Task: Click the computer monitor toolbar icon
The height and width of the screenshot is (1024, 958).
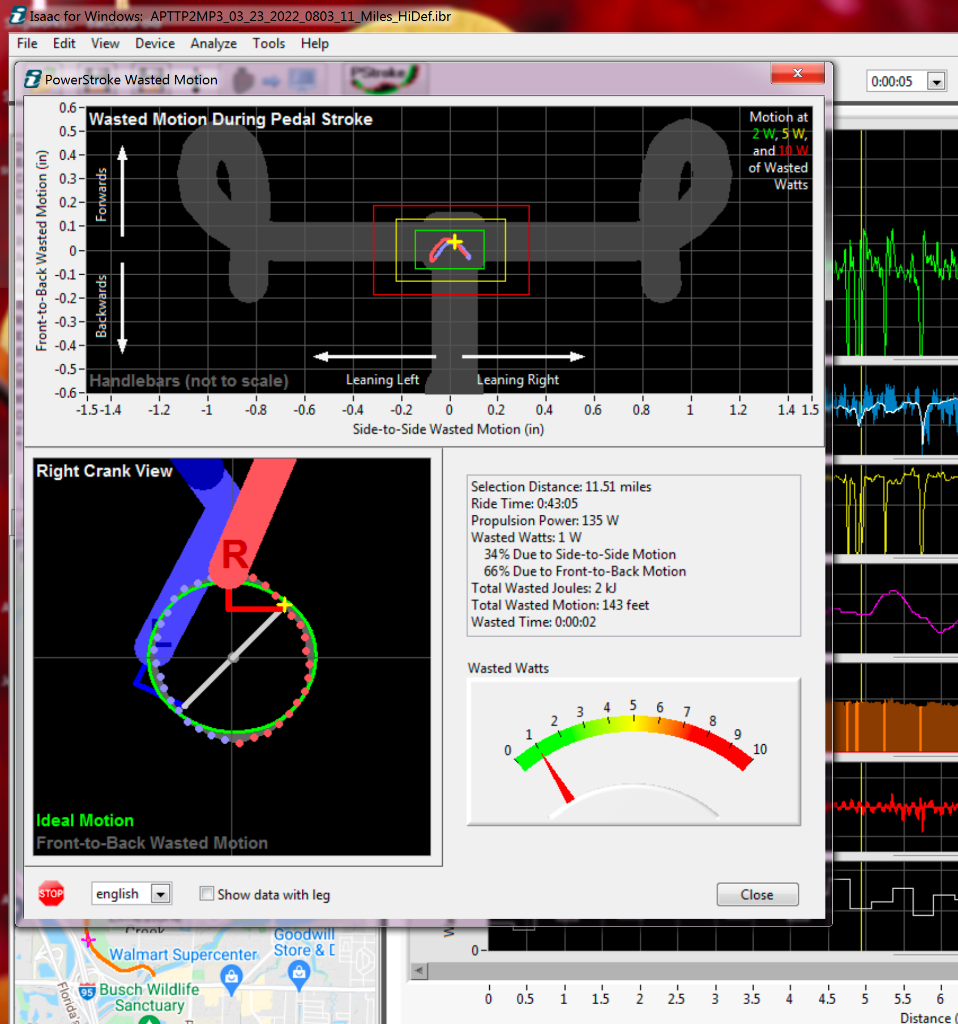Action: click(x=300, y=79)
